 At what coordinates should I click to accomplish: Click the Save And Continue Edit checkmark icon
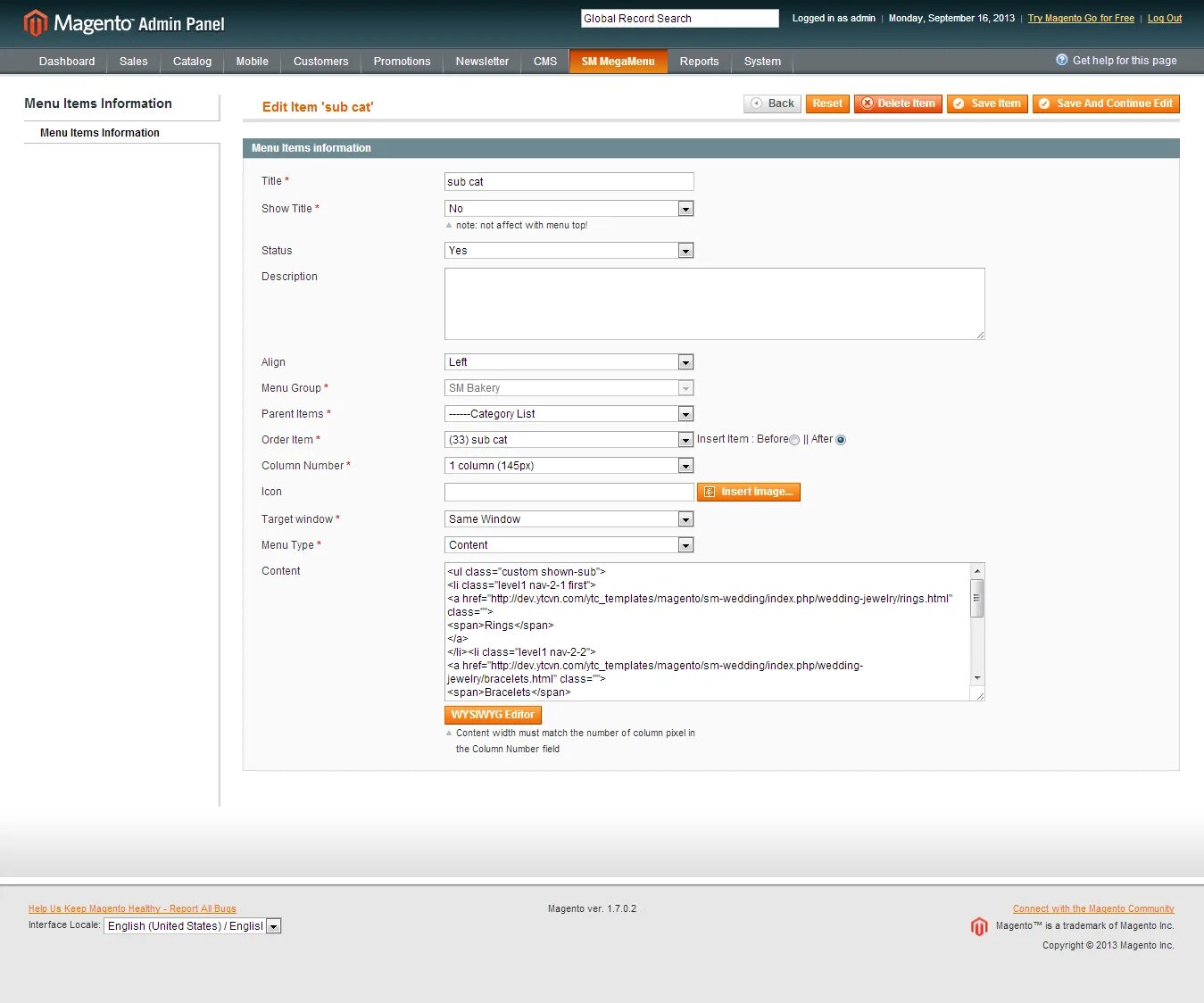click(1044, 104)
